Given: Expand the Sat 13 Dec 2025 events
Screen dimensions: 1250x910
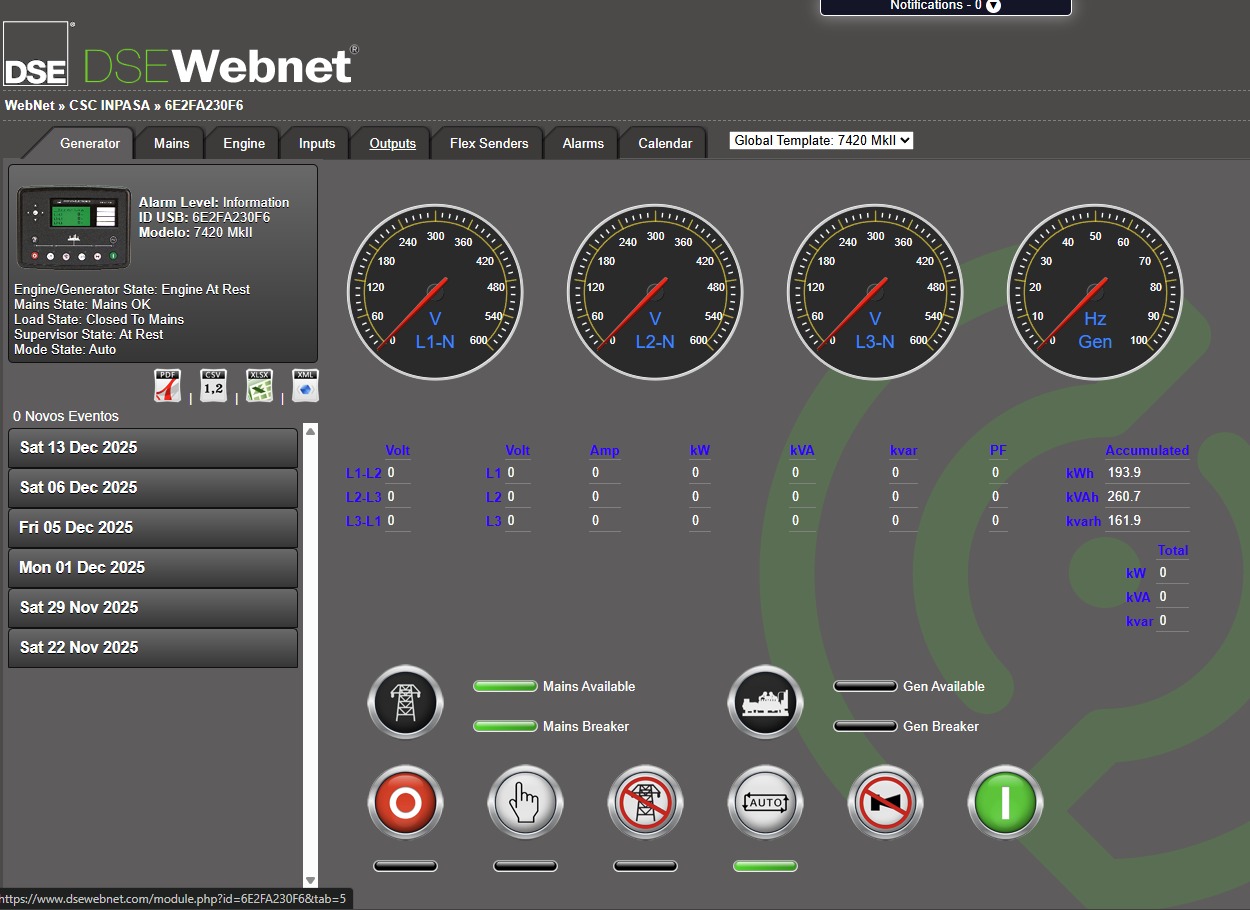Looking at the screenshot, I should pos(153,448).
